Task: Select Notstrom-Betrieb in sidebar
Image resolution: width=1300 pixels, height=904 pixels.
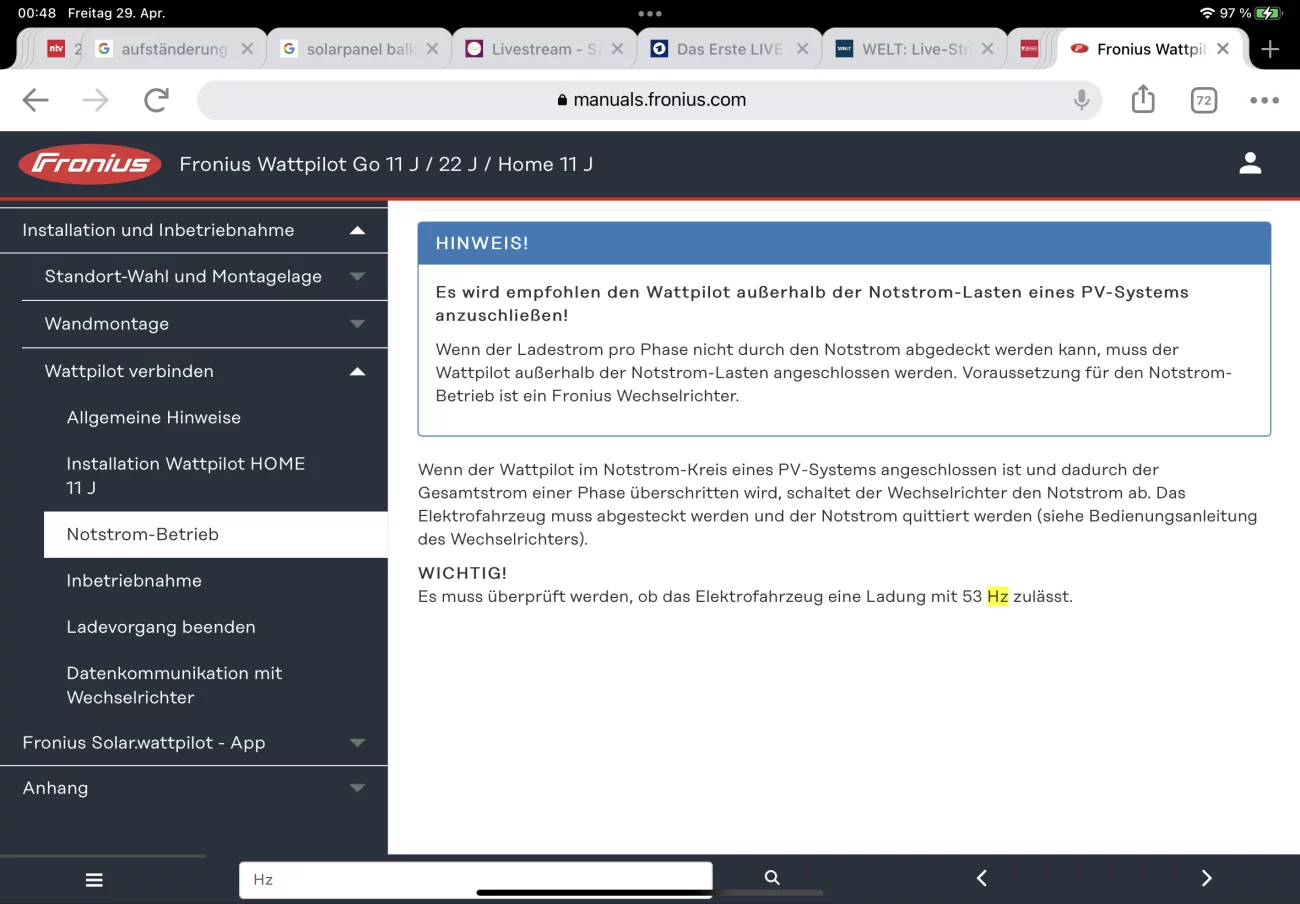Action: click(x=216, y=534)
